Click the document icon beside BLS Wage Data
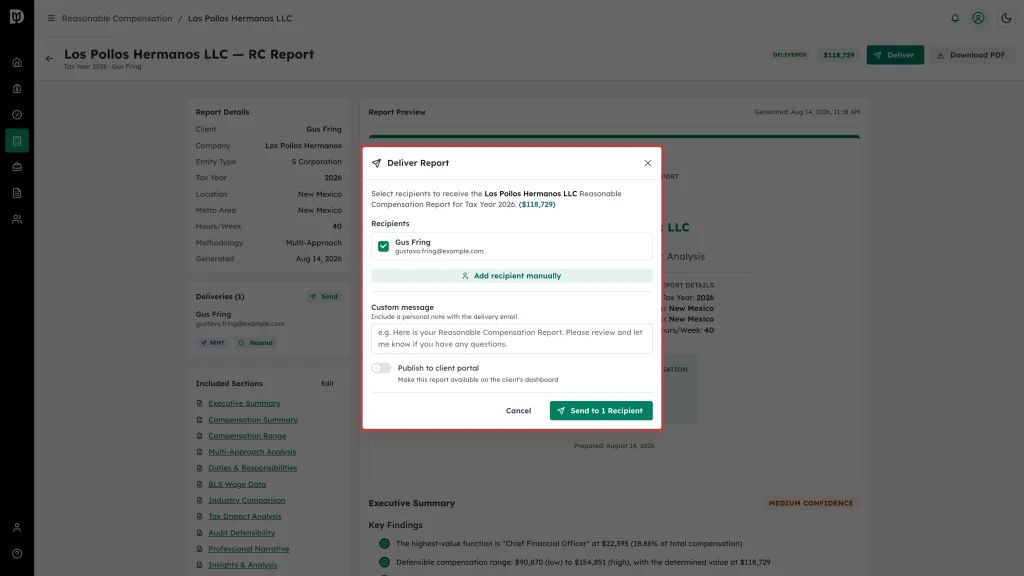 click(x=199, y=485)
